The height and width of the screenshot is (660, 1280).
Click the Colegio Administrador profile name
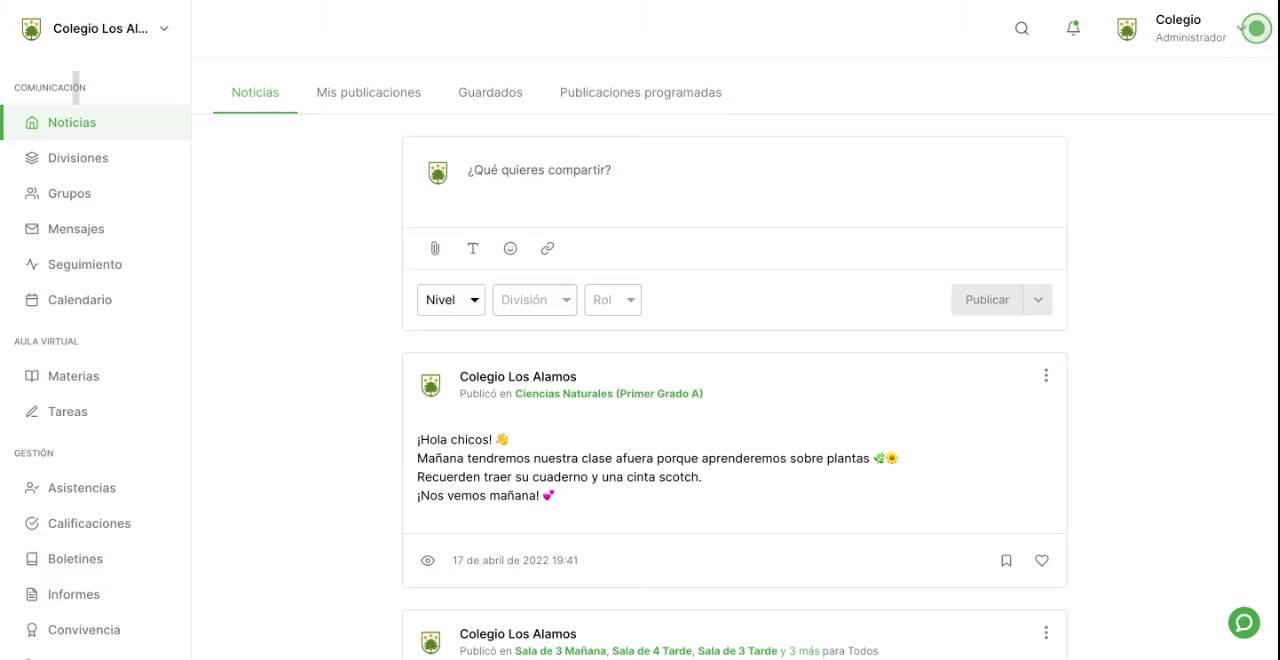point(1190,28)
